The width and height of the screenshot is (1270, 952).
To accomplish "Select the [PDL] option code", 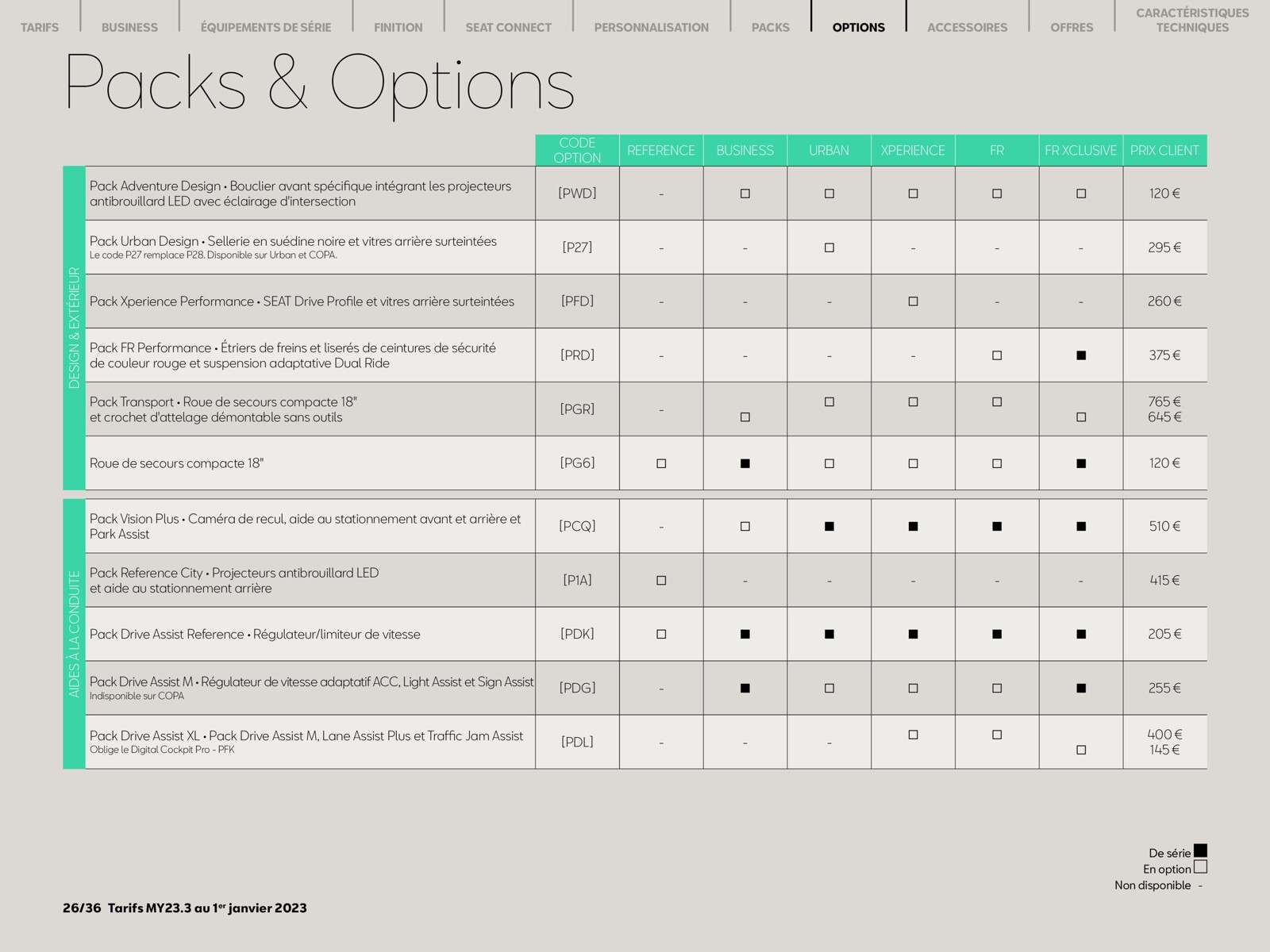I will click(577, 742).
